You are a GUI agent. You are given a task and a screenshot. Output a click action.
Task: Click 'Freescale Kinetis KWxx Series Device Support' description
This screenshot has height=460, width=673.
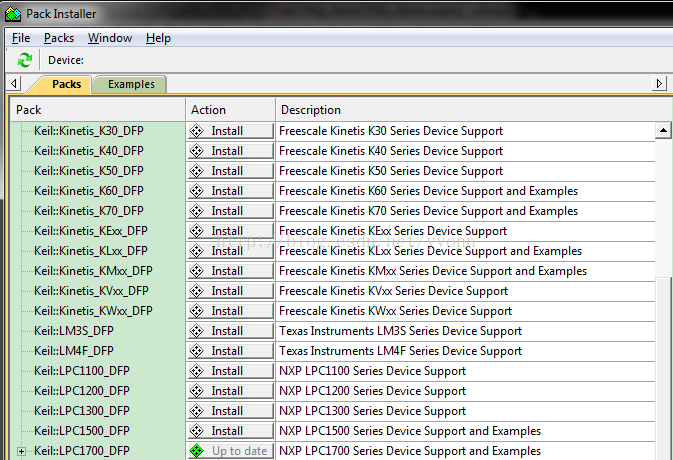tap(395, 311)
